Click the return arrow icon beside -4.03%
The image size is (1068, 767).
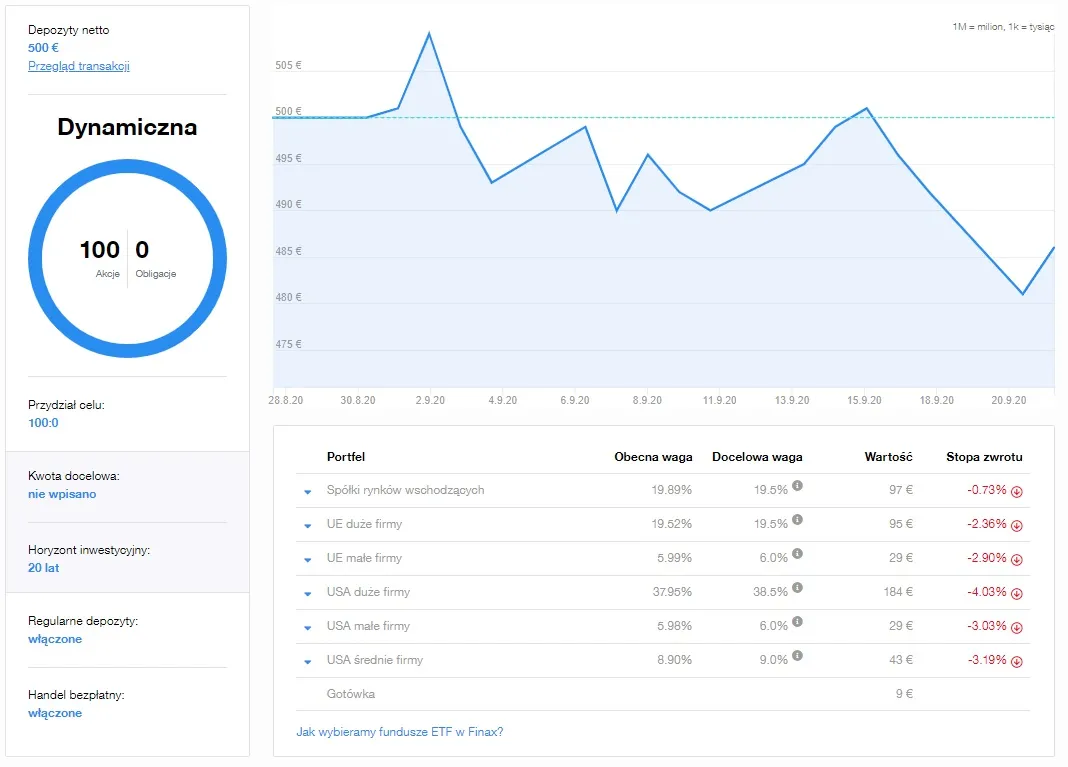point(1017,594)
